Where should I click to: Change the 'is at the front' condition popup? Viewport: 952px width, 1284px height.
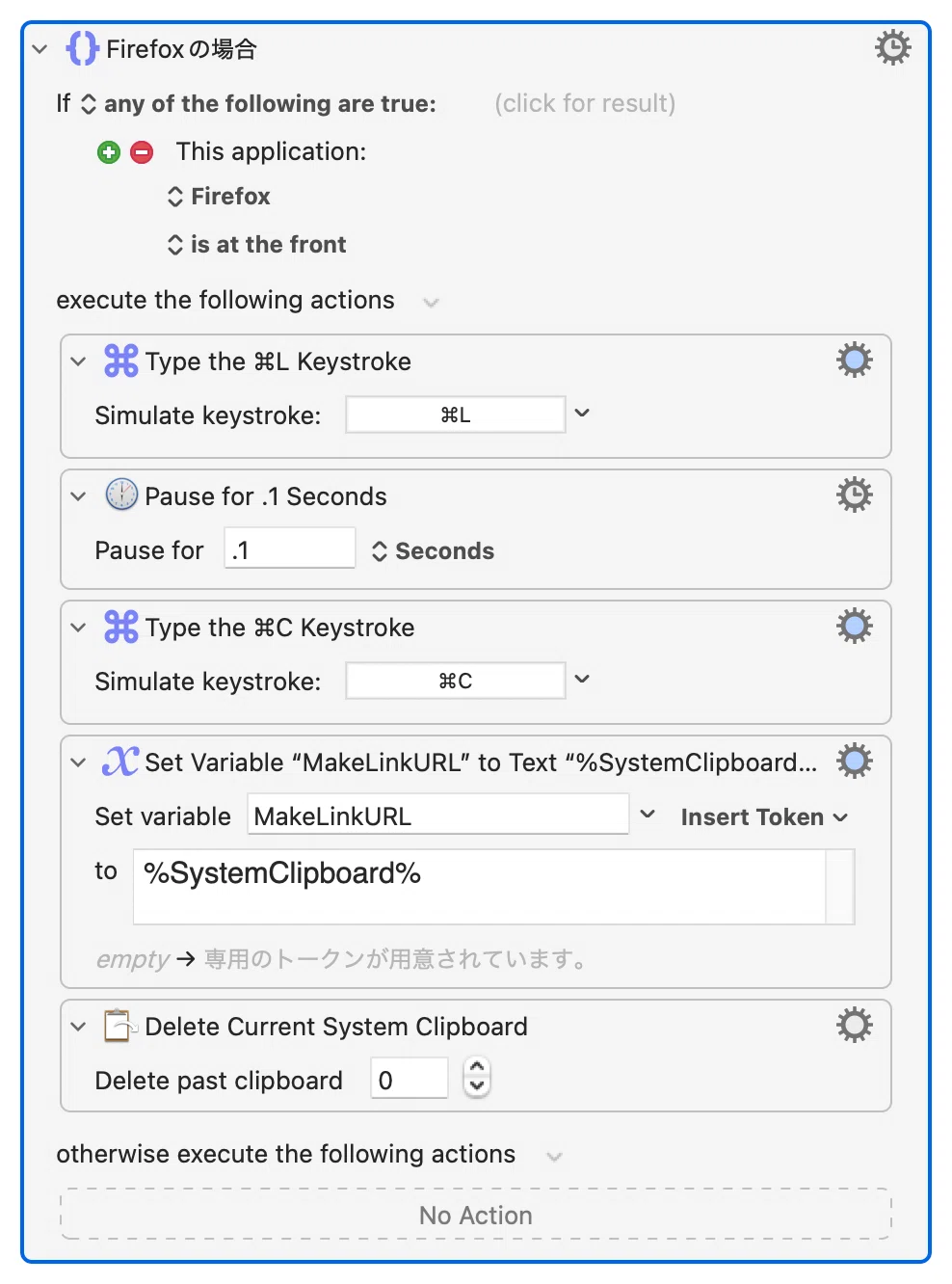pyautogui.click(x=256, y=245)
